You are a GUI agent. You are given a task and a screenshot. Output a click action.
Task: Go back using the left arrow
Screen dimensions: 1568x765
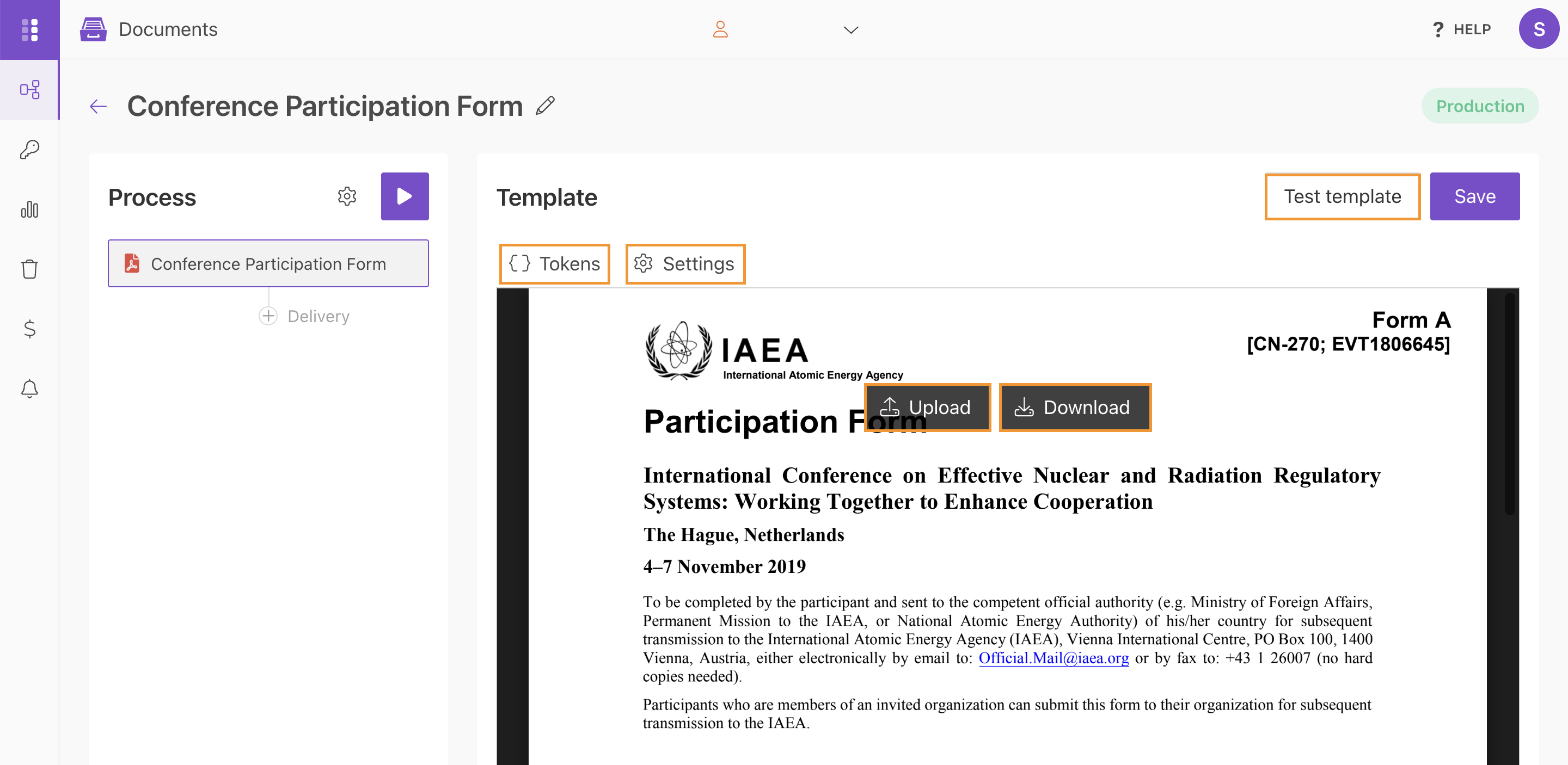point(98,107)
